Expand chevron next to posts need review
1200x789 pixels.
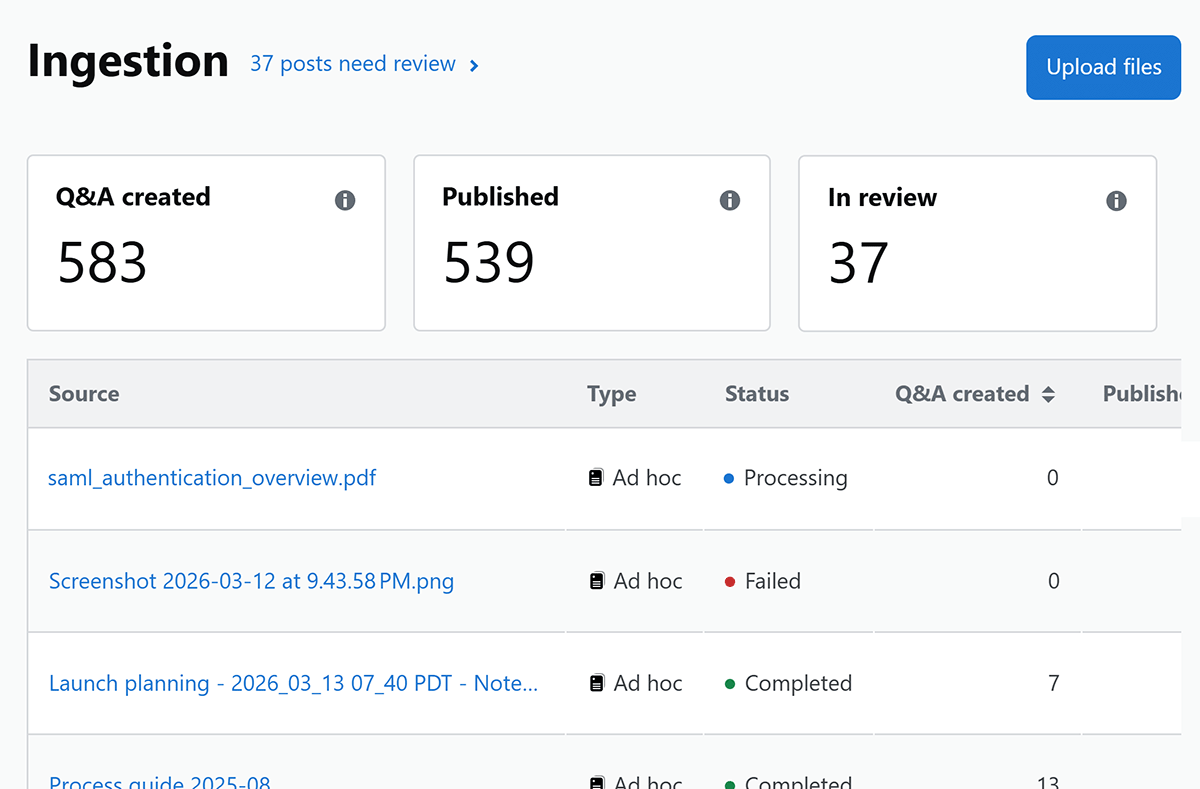point(474,66)
